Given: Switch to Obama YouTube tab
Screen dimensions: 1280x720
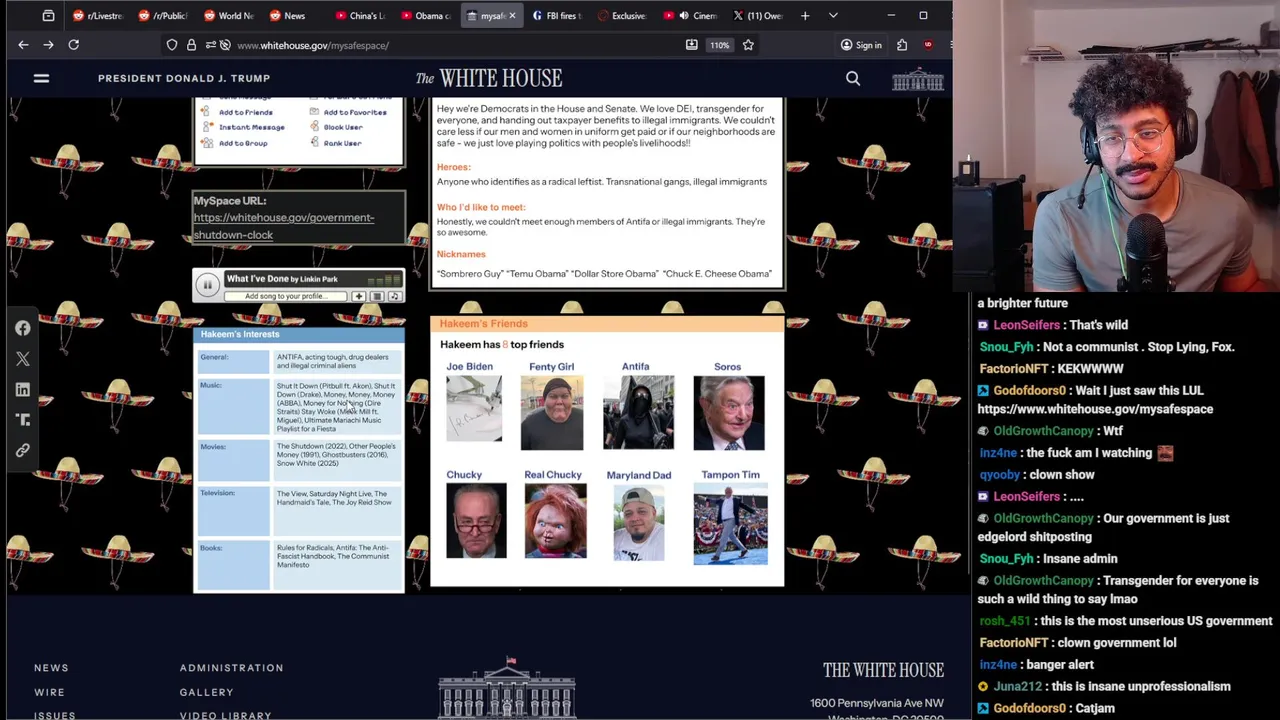Looking at the screenshot, I should [x=426, y=16].
